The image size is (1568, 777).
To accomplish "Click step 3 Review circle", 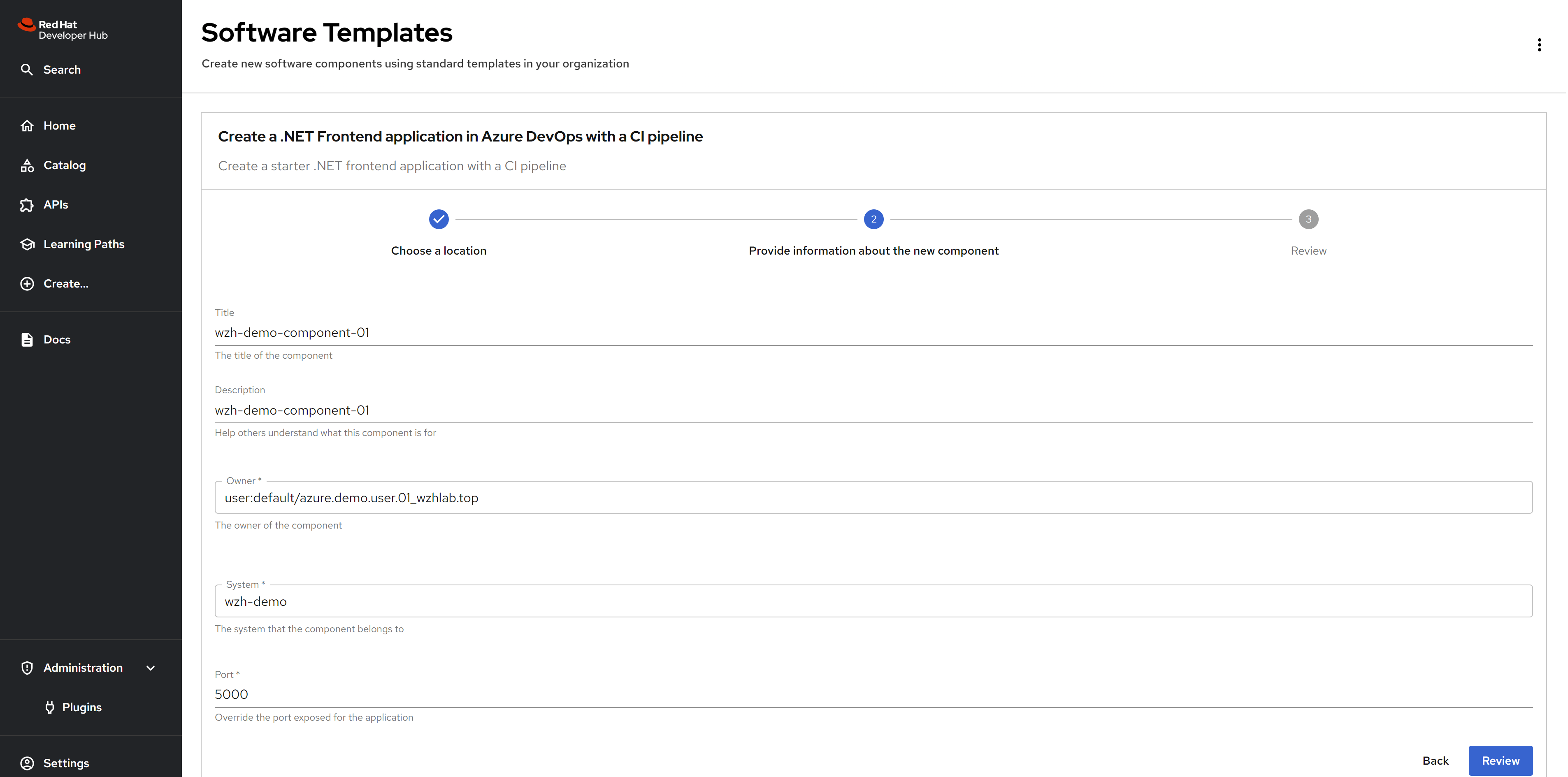I will pos(1308,219).
